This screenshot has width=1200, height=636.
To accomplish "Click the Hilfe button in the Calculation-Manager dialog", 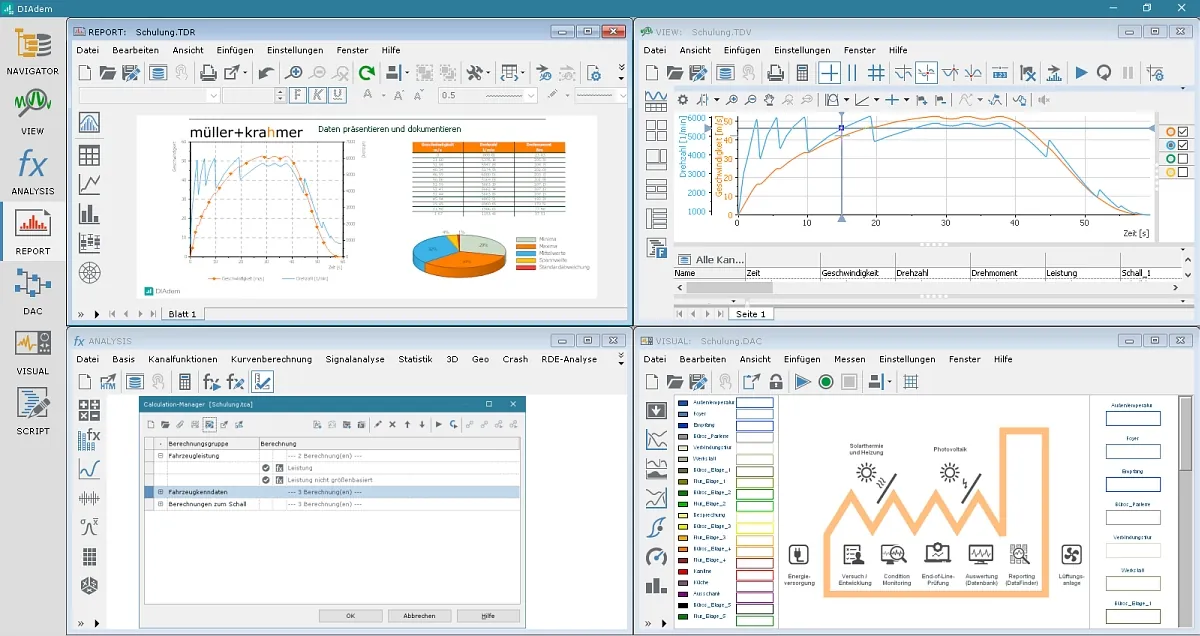I will tap(488, 616).
